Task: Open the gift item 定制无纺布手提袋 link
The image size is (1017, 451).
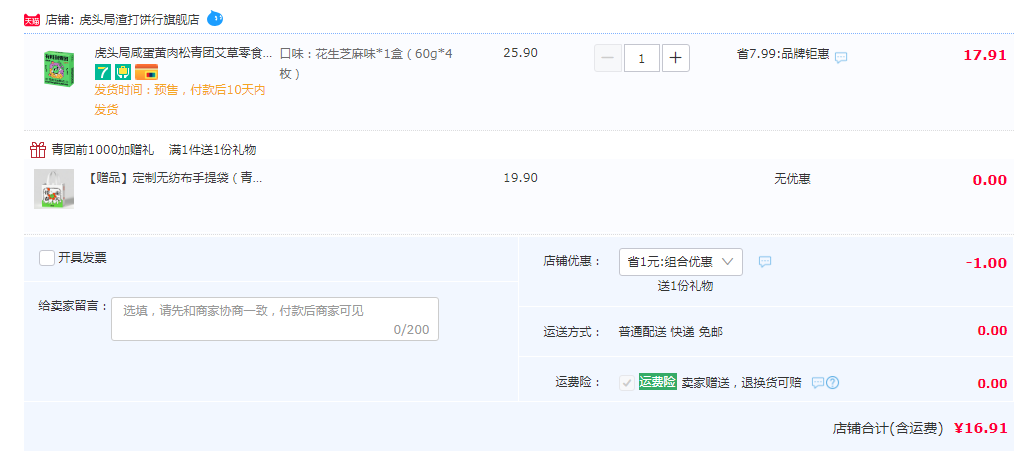Action: pyautogui.click(x=175, y=177)
